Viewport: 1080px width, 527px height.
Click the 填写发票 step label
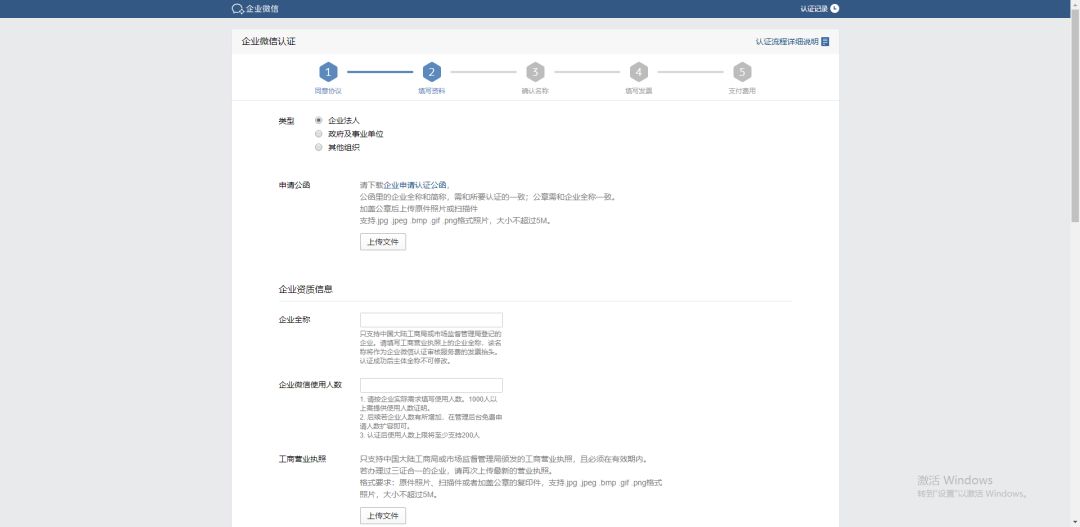638,91
